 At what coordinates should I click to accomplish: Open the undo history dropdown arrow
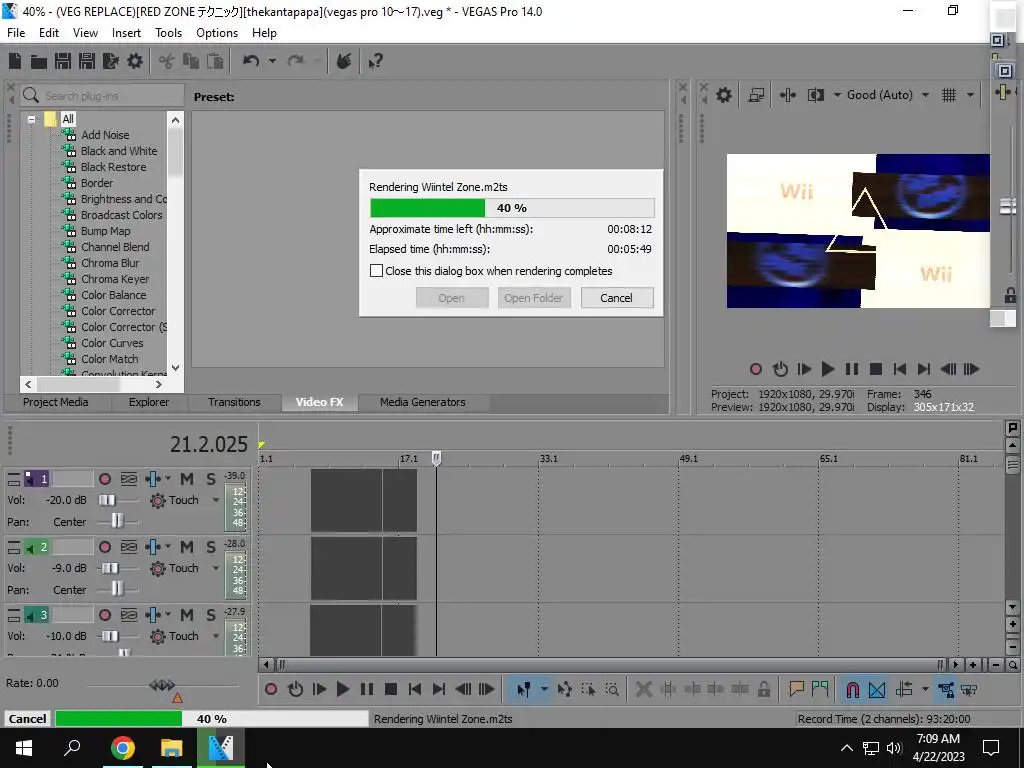point(272,61)
